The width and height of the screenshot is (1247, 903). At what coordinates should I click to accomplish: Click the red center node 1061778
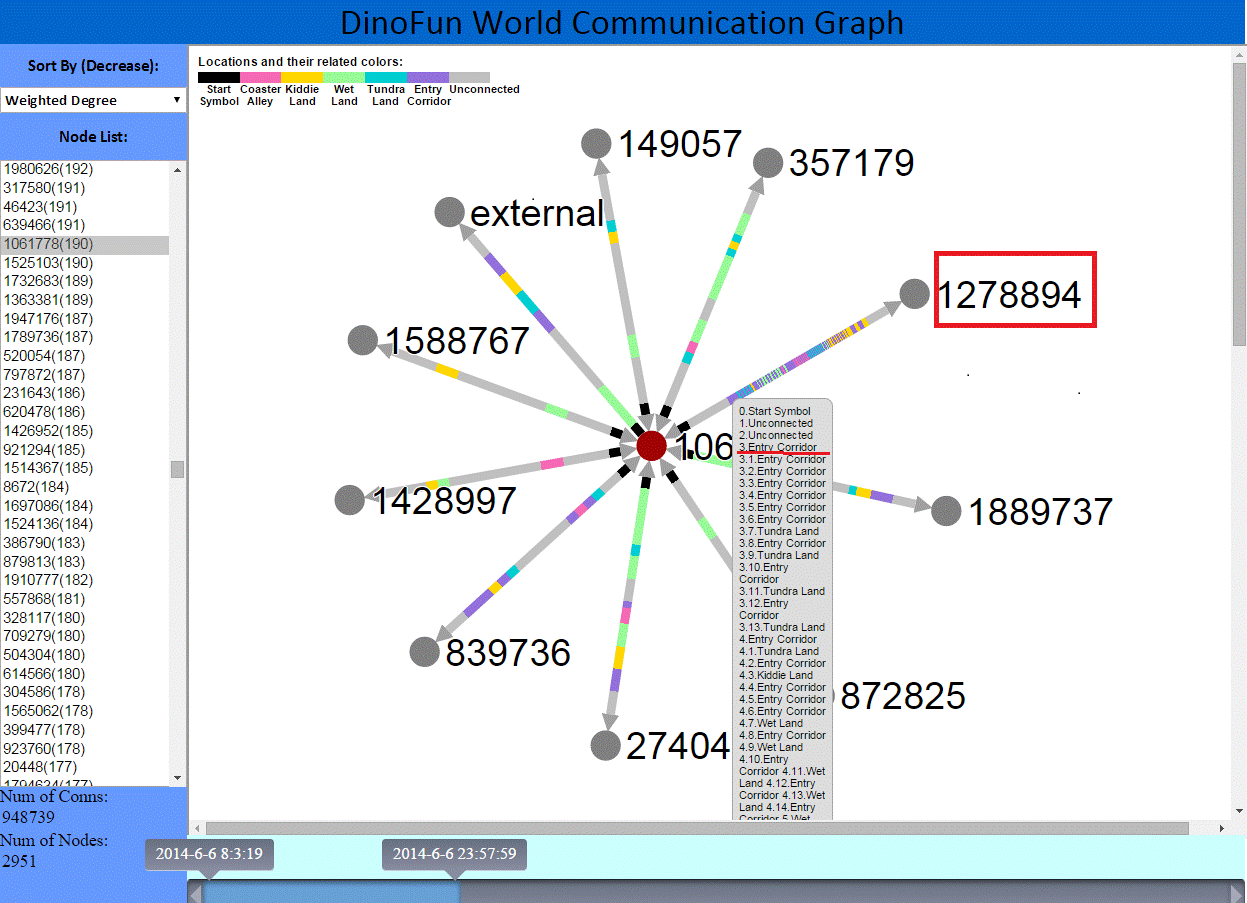[x=651, y=445]
